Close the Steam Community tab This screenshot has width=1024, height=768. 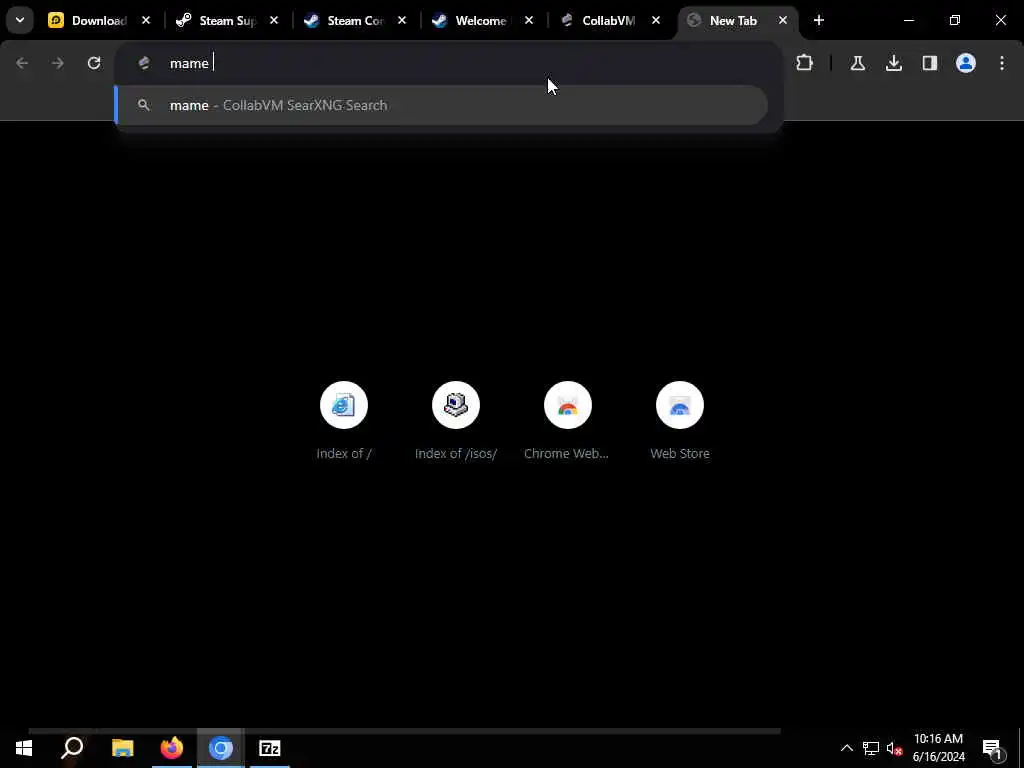click(x=402, y=20)
